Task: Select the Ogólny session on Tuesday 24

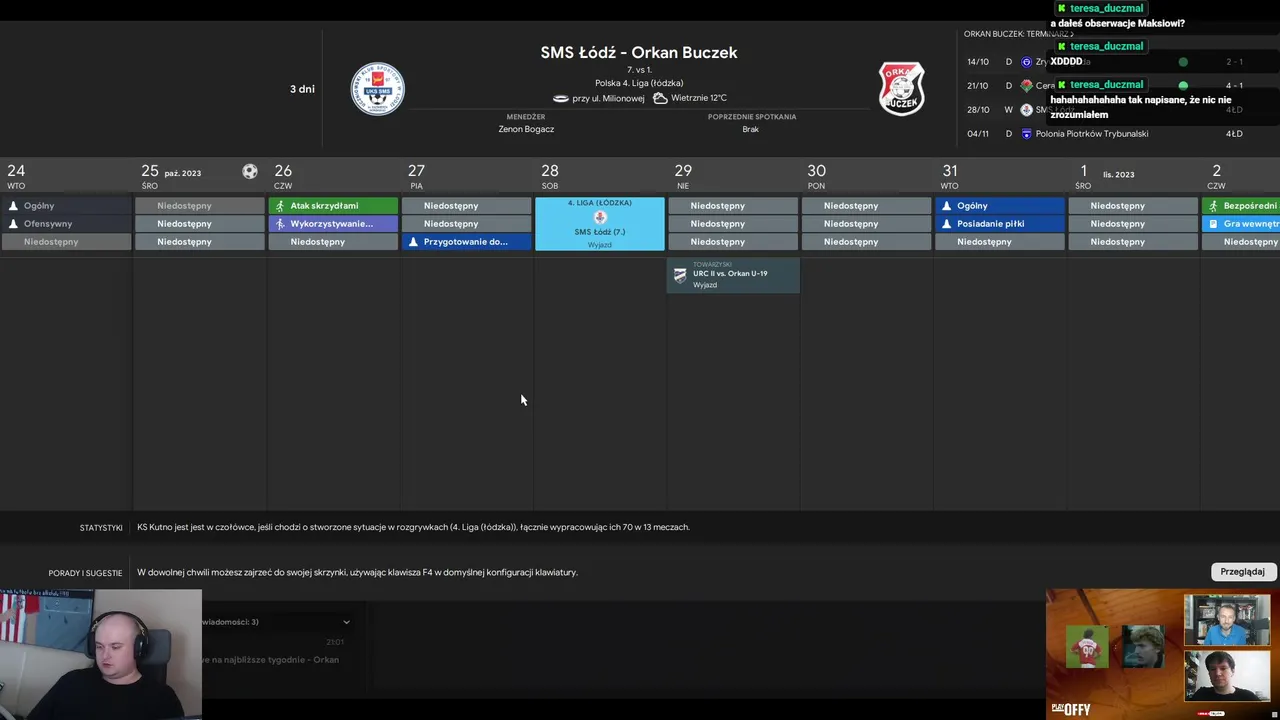Action: [66, 206]
